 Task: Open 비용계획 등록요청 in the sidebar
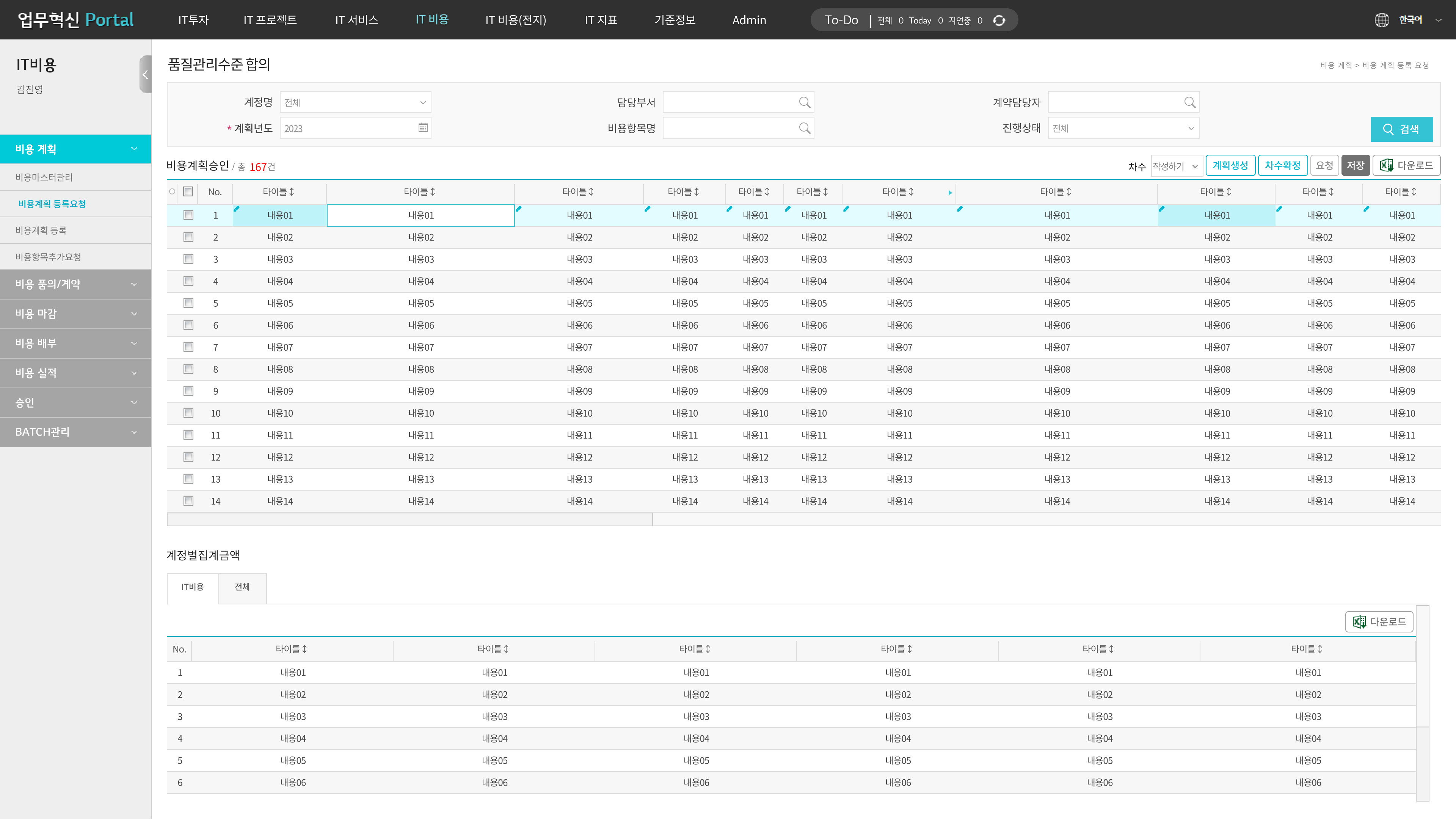(x=52, y=204)
